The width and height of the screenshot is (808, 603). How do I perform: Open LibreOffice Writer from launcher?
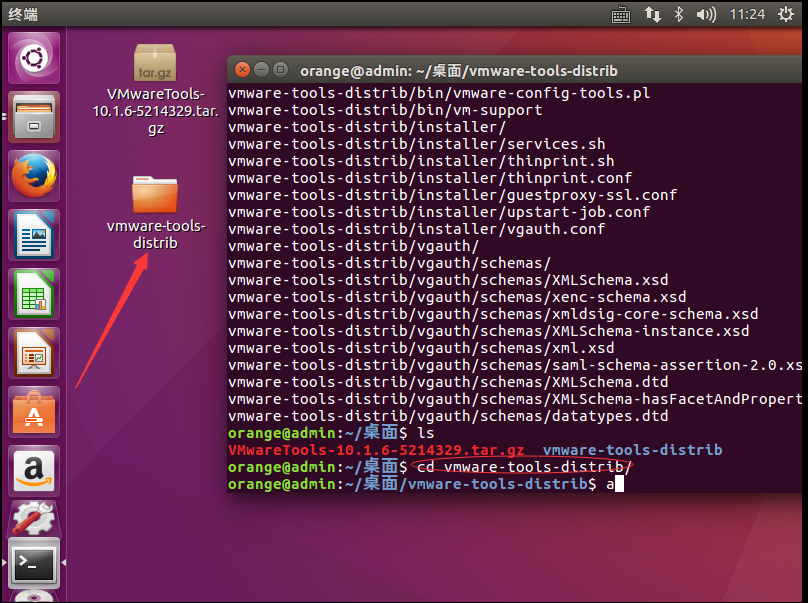34,235
